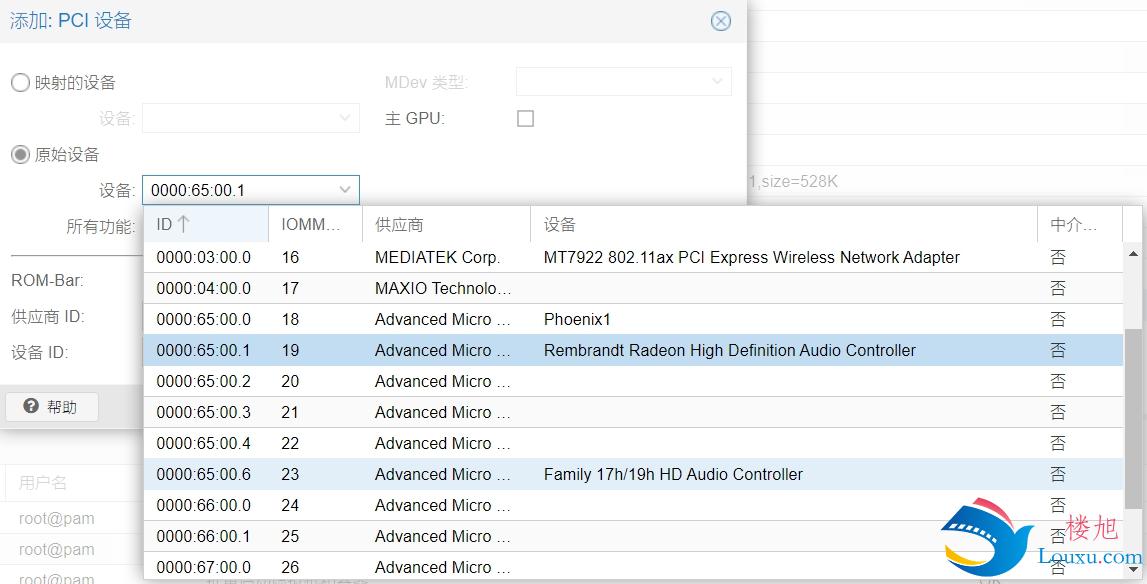Screen dimensions: 1147x584
Task: Click IOMMU group value 17
Action: tap(290, 288)
